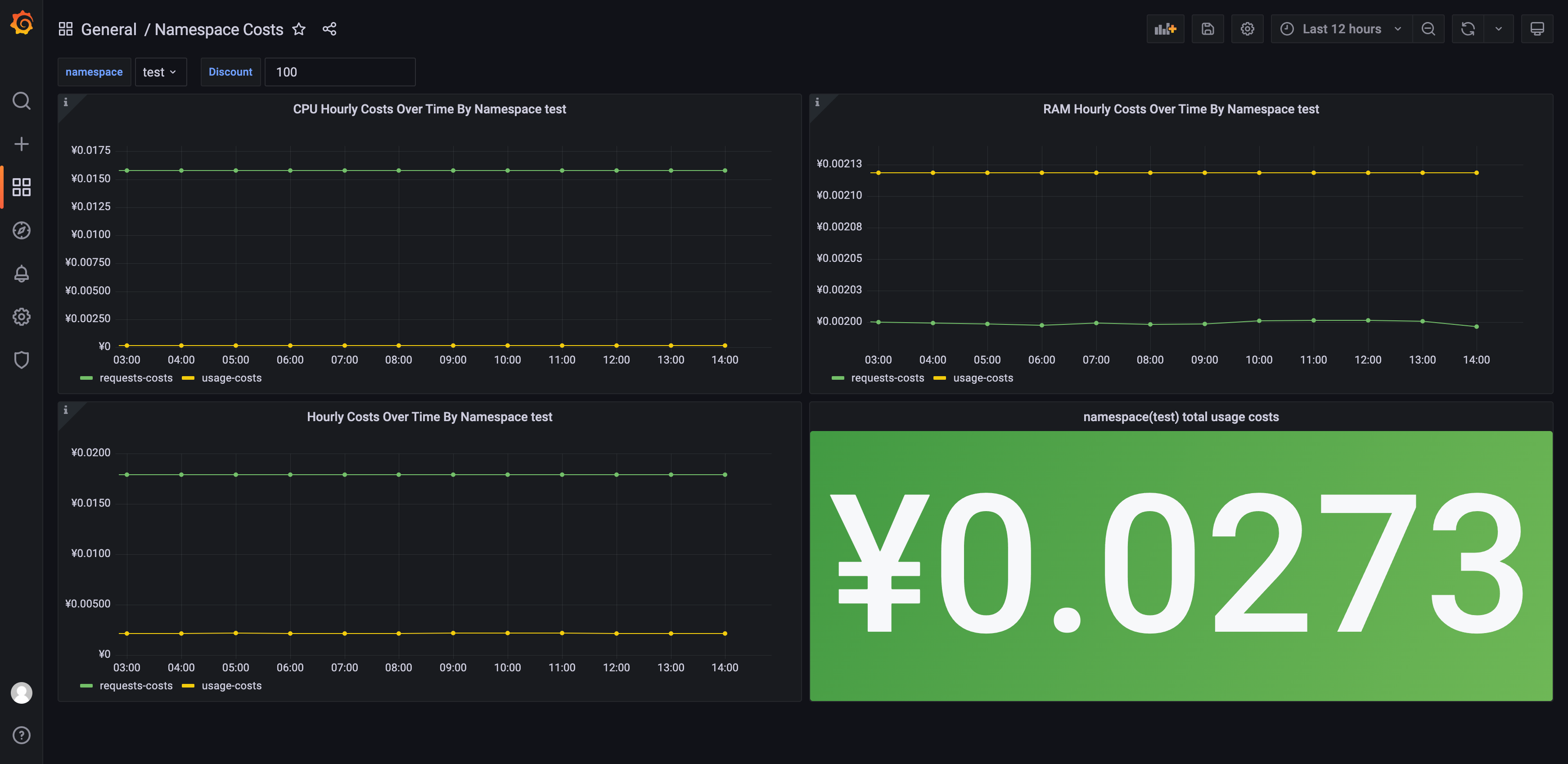The height and width of the screenshot is (764, 1568).
Task: Open namespace(test) total usage costs title menu
Action: click(1180, 417)
